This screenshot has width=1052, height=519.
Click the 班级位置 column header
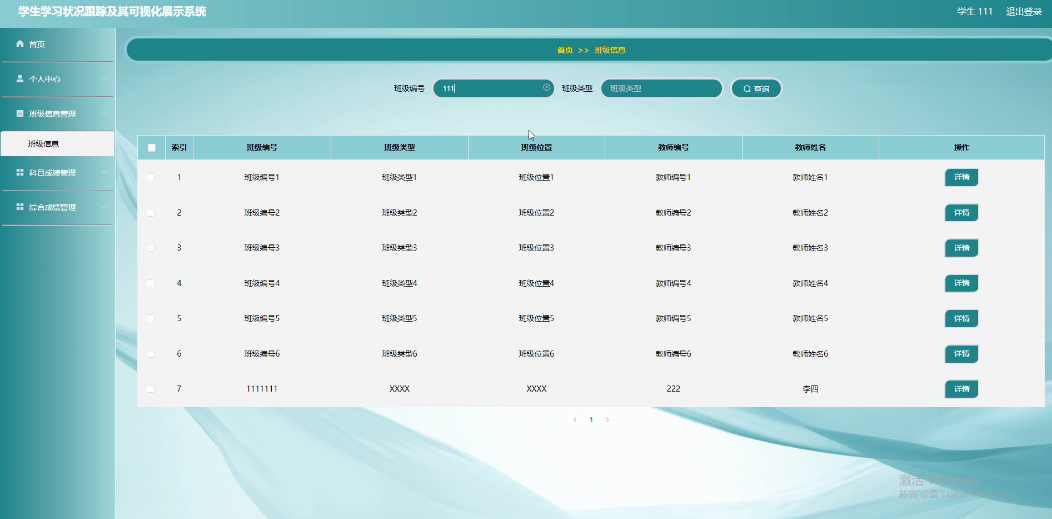tap(536, 148)
